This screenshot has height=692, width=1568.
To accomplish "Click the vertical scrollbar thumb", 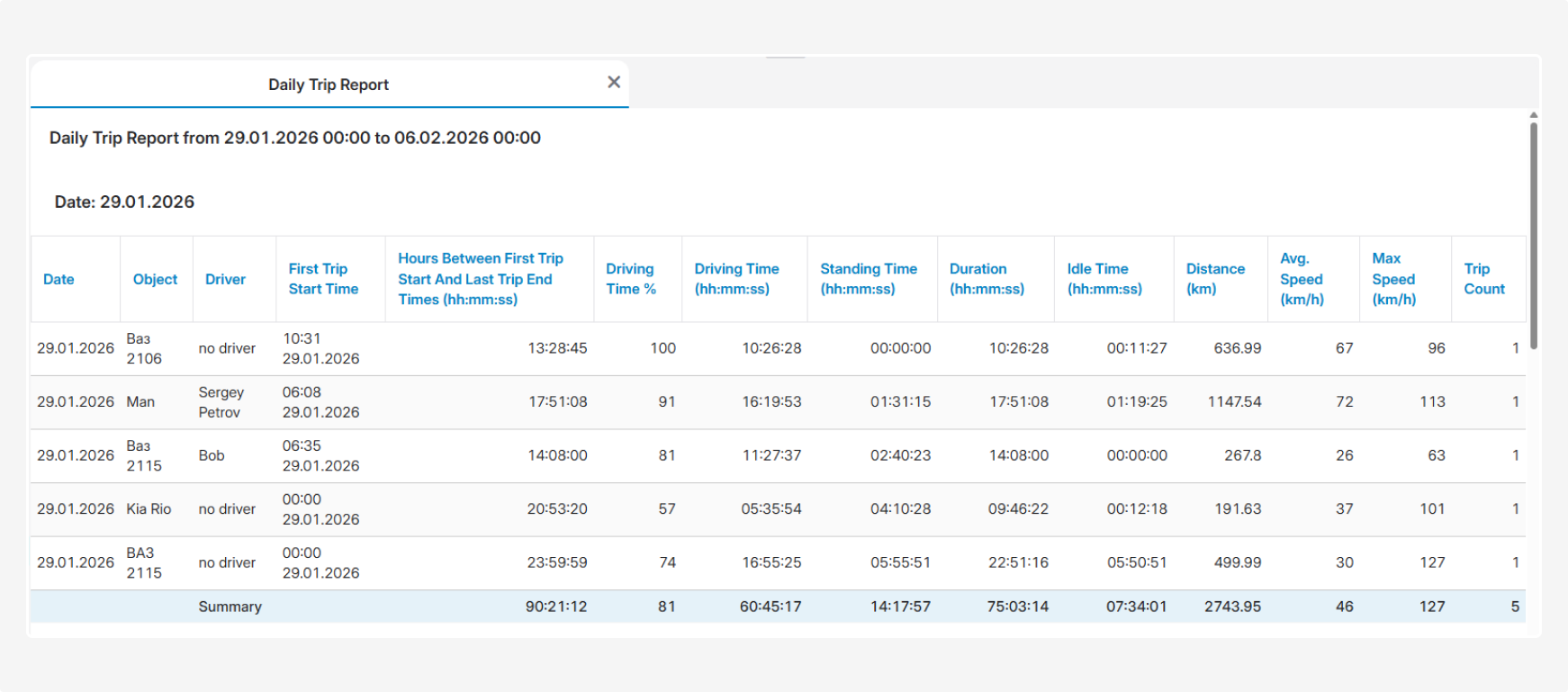I will coord(1533,234).
